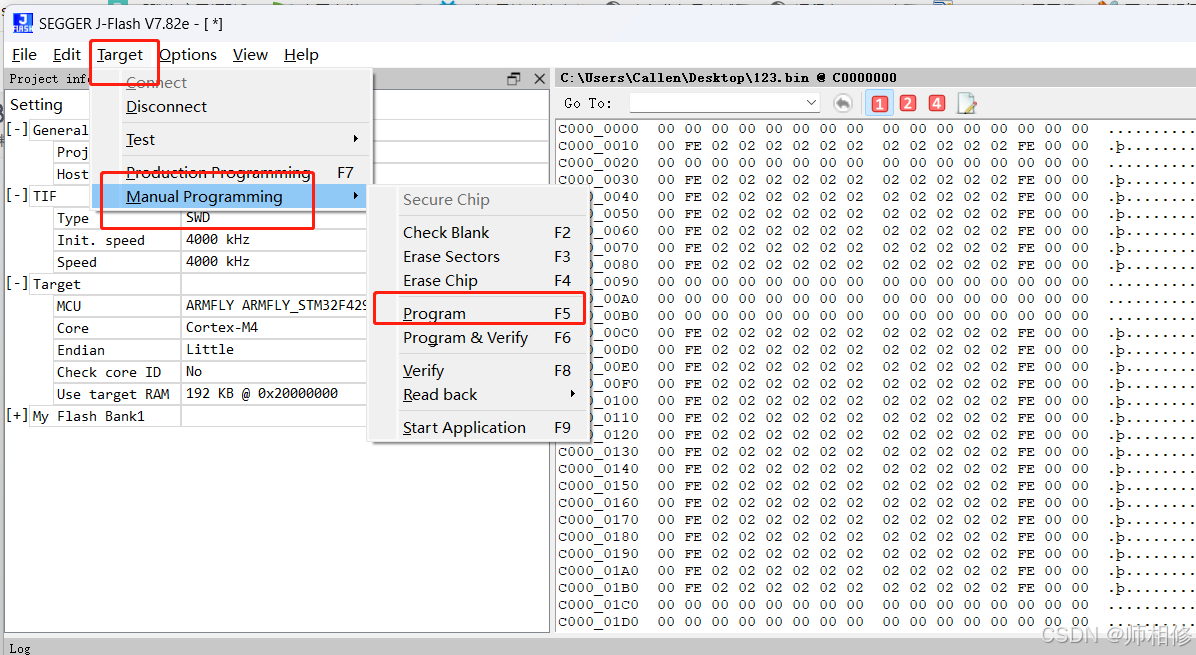
Task: Click the go back arrow icon
Action: pos(843,103)
